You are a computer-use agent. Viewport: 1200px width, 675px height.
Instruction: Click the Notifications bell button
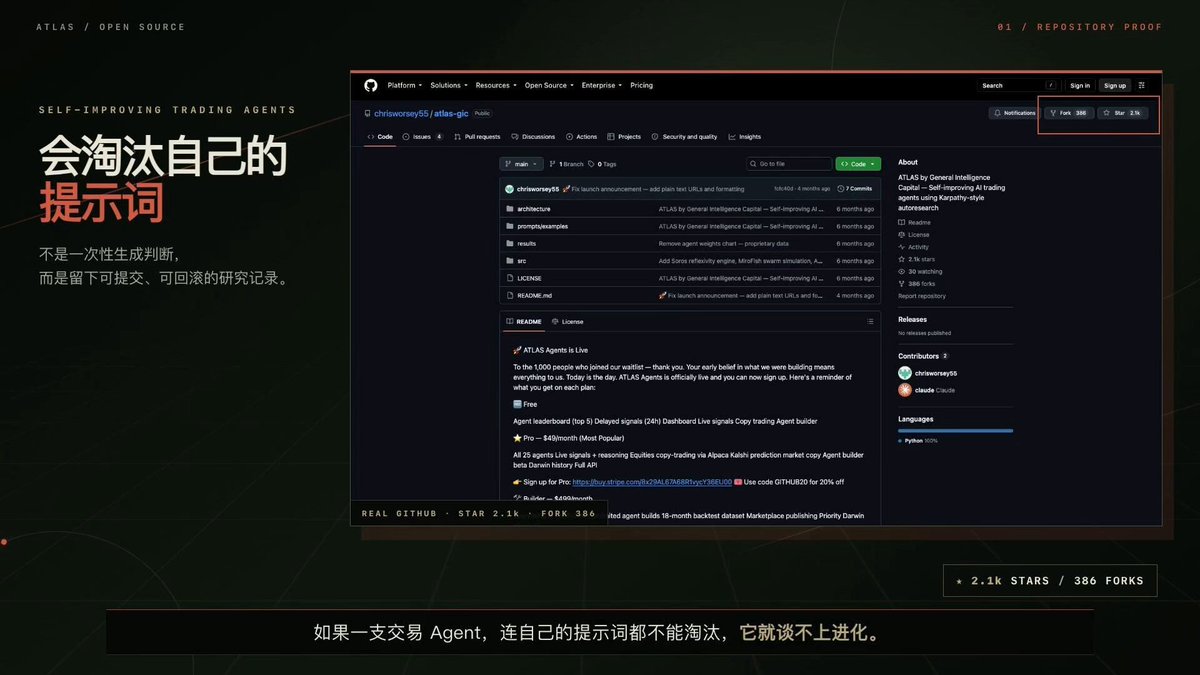pos(1015,114)
